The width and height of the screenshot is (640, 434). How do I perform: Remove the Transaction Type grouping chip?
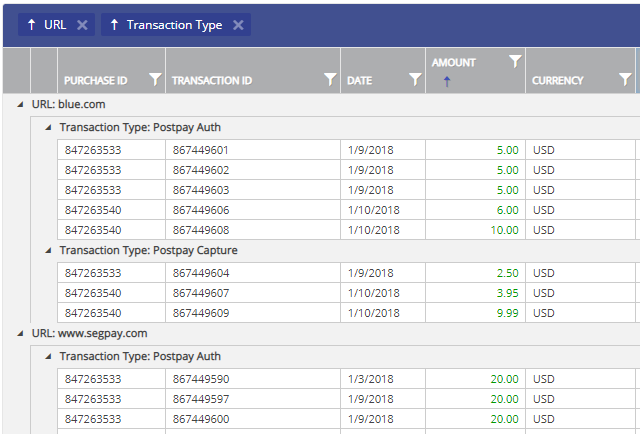[238, 25]
